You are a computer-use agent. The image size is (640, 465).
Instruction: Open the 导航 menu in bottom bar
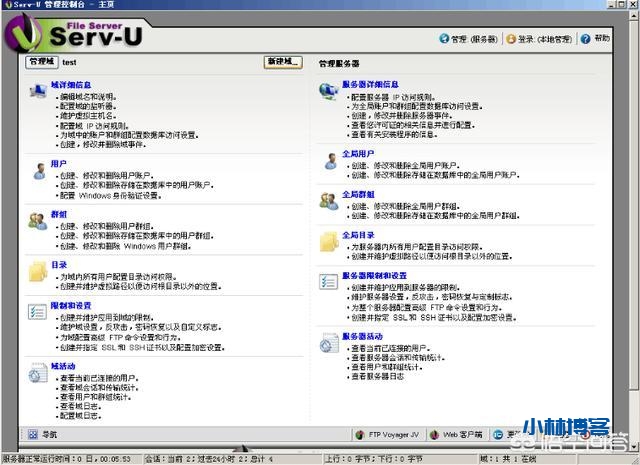[x=43, y=434]
